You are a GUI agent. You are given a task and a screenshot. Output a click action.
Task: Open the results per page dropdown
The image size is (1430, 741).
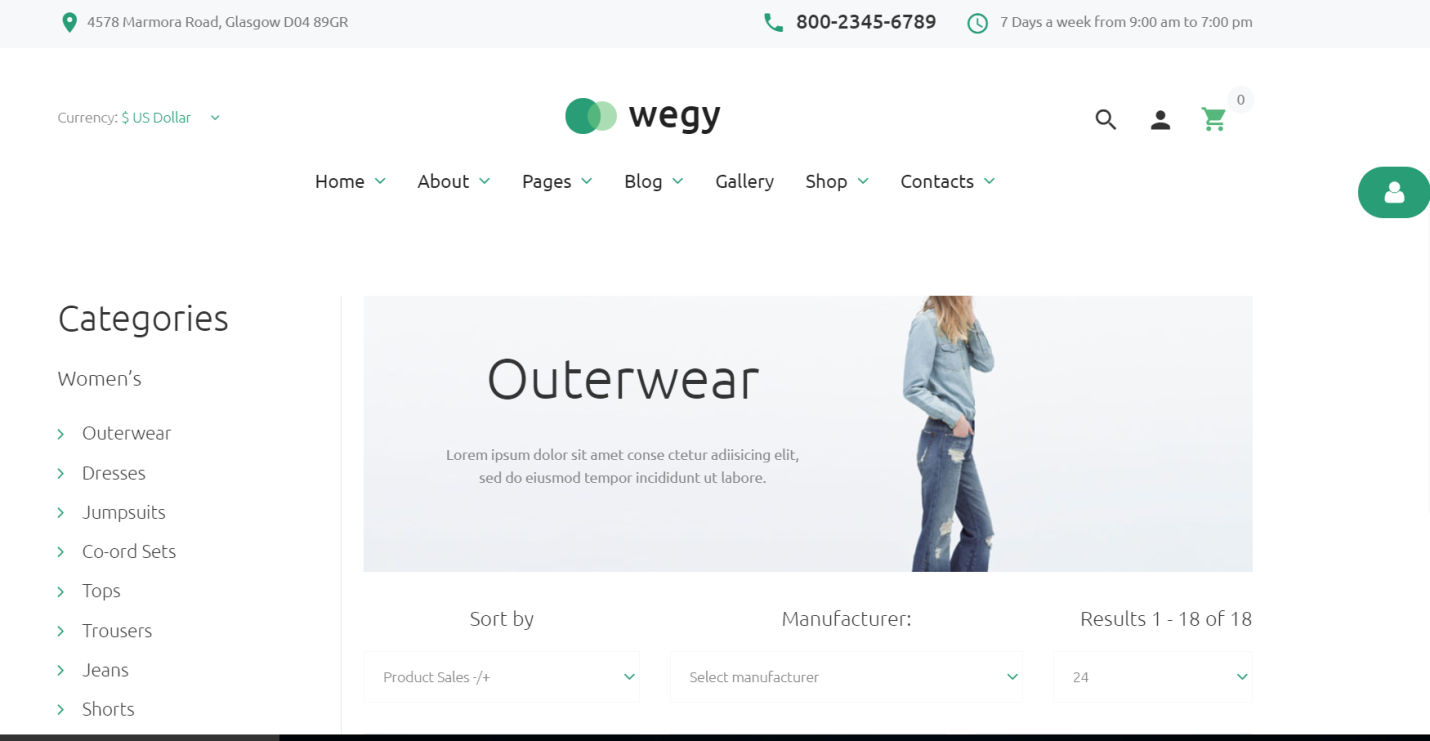[1153, 677]
